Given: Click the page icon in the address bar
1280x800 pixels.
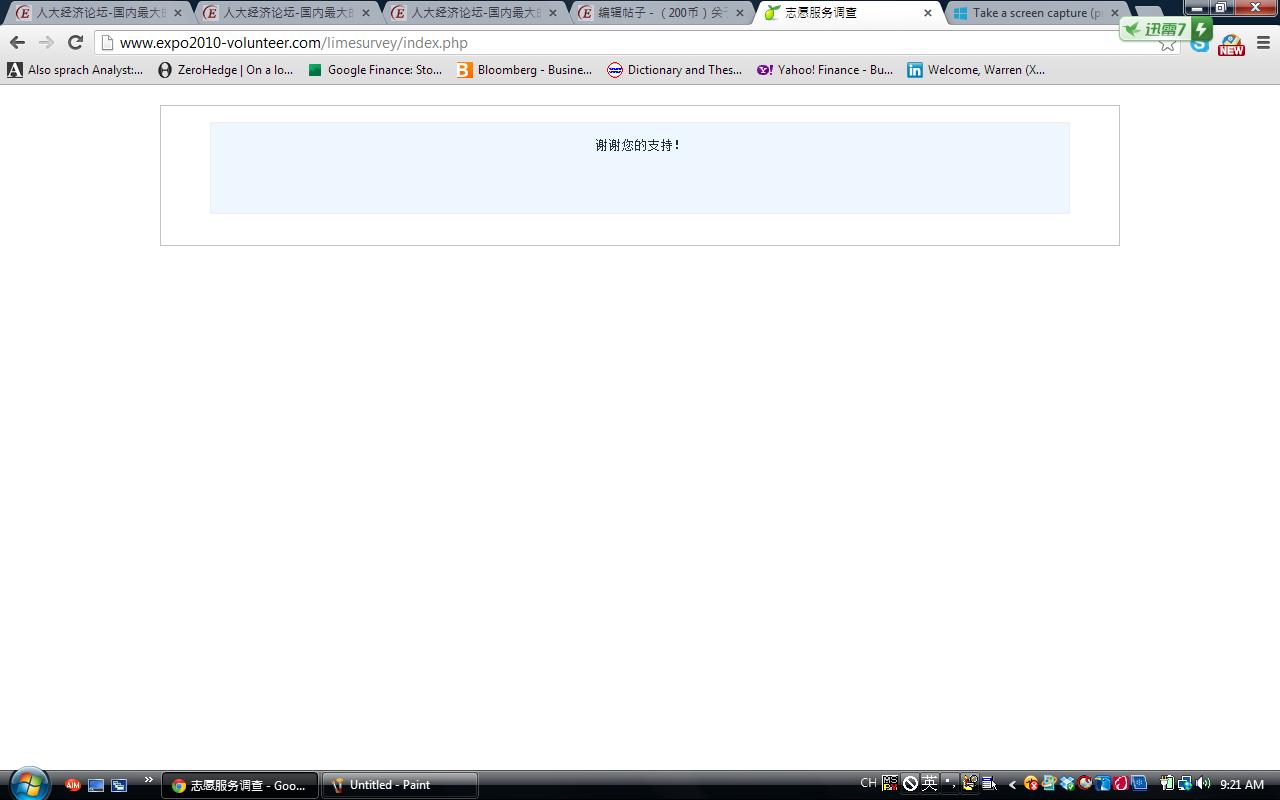Looking at the screenshot, I should coord(107,43).
